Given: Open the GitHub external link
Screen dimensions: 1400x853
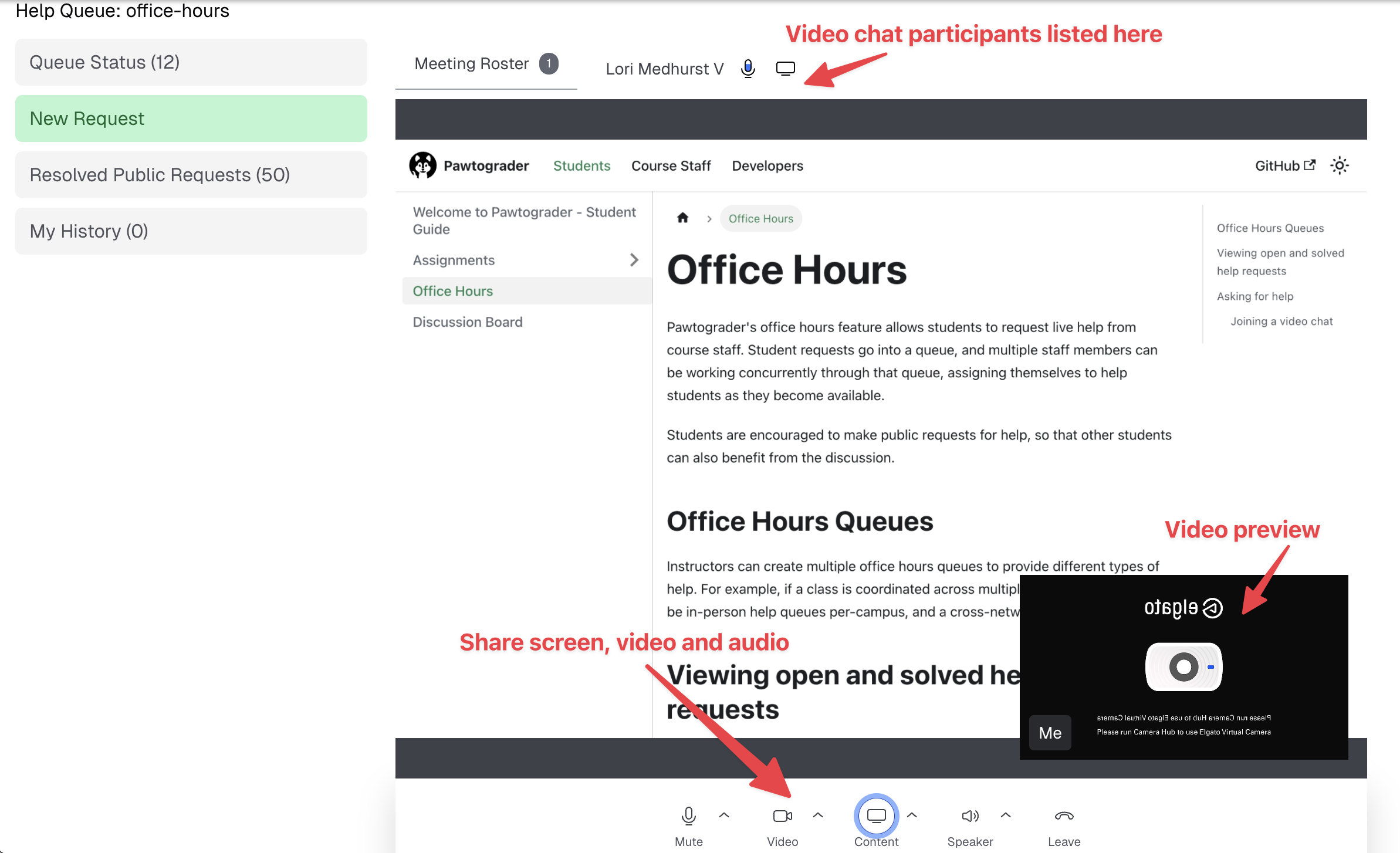Looking at the screenshot, I should click(x=1285, y=165).
